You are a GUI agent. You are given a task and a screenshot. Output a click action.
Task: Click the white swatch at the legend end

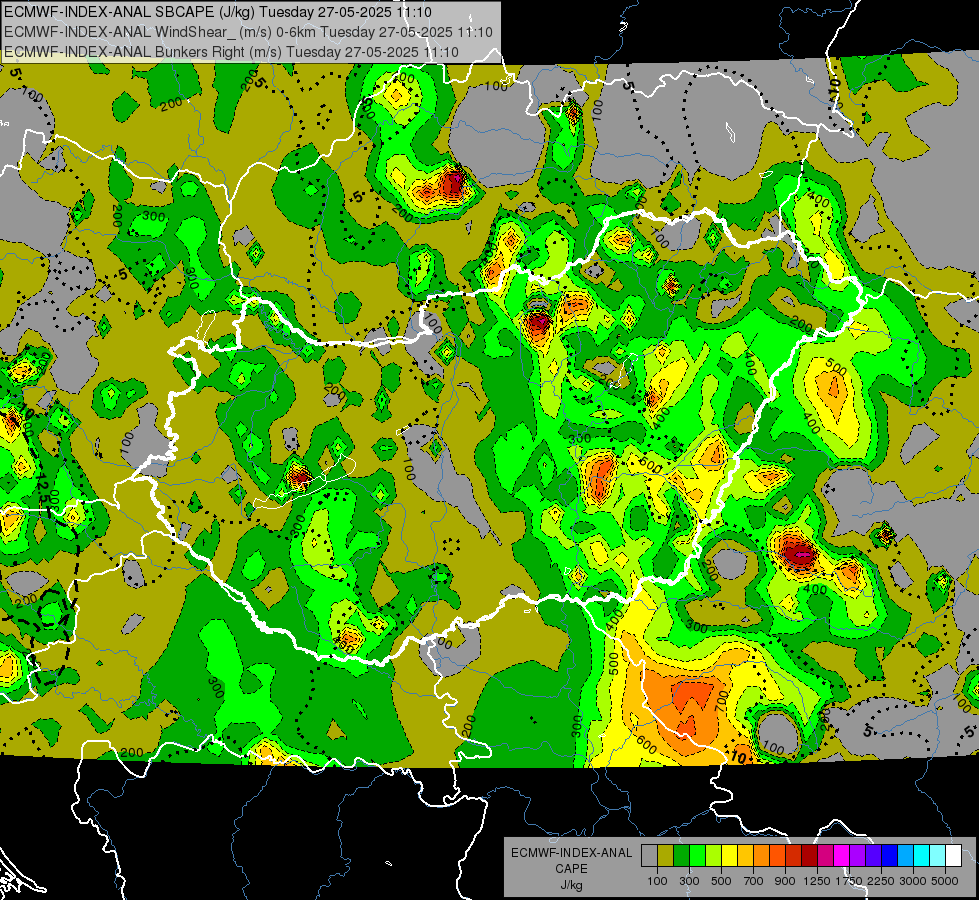click(954, 856)
